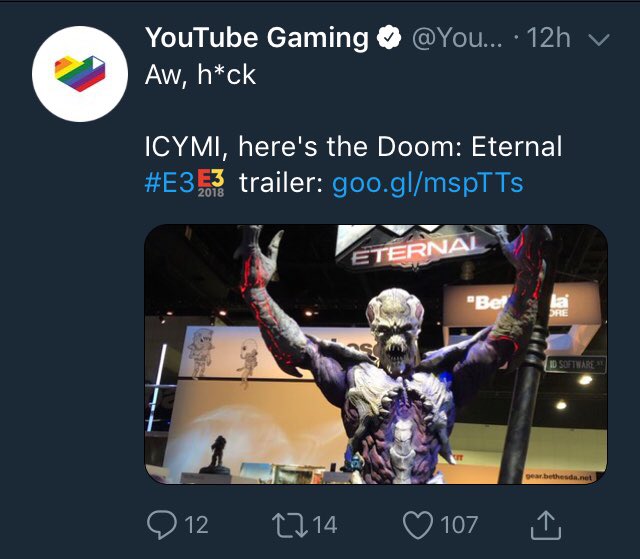Click the retweet count 14
The width and height of the screenshot is (640, 559).
tap(325, 525)
